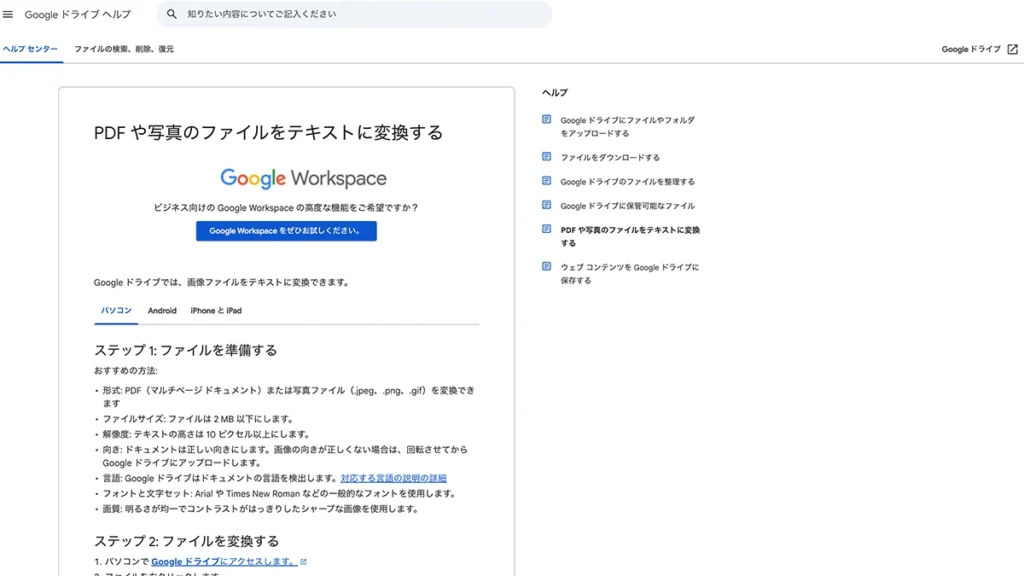Open Google ドライブにアクセスします link
Screen dimensions: 1024x576
coord(224,562)
